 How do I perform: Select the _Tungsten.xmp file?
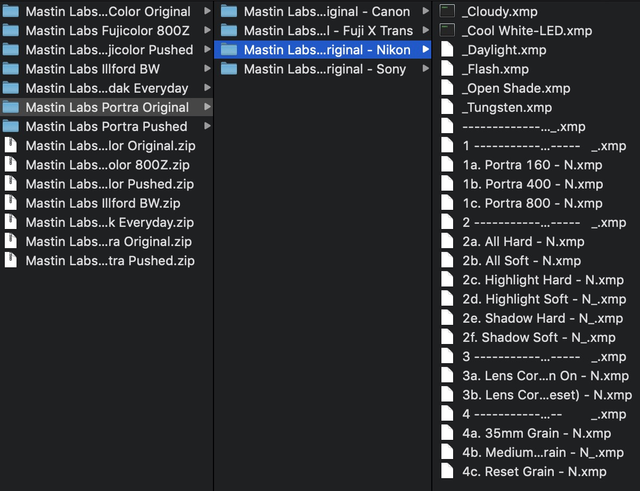(x=507, y=108)
